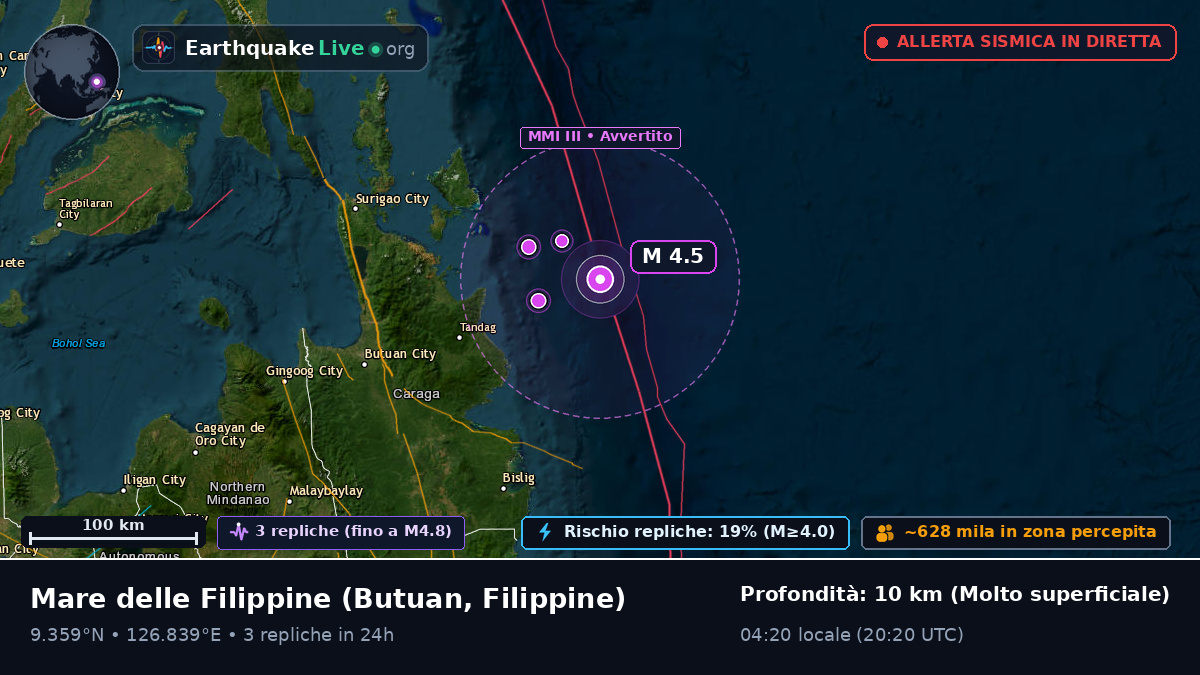Click the "Caraga" region label

(416, 394)
